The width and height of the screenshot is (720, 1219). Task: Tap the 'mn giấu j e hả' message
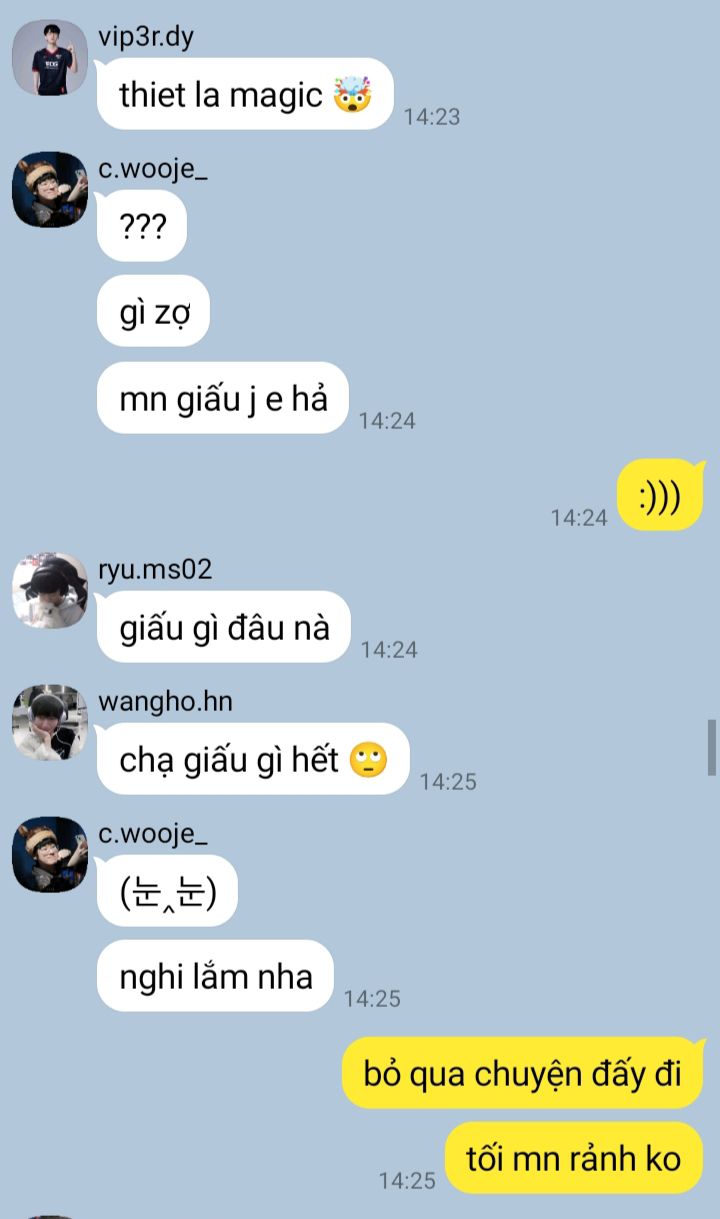click(223, 398)
